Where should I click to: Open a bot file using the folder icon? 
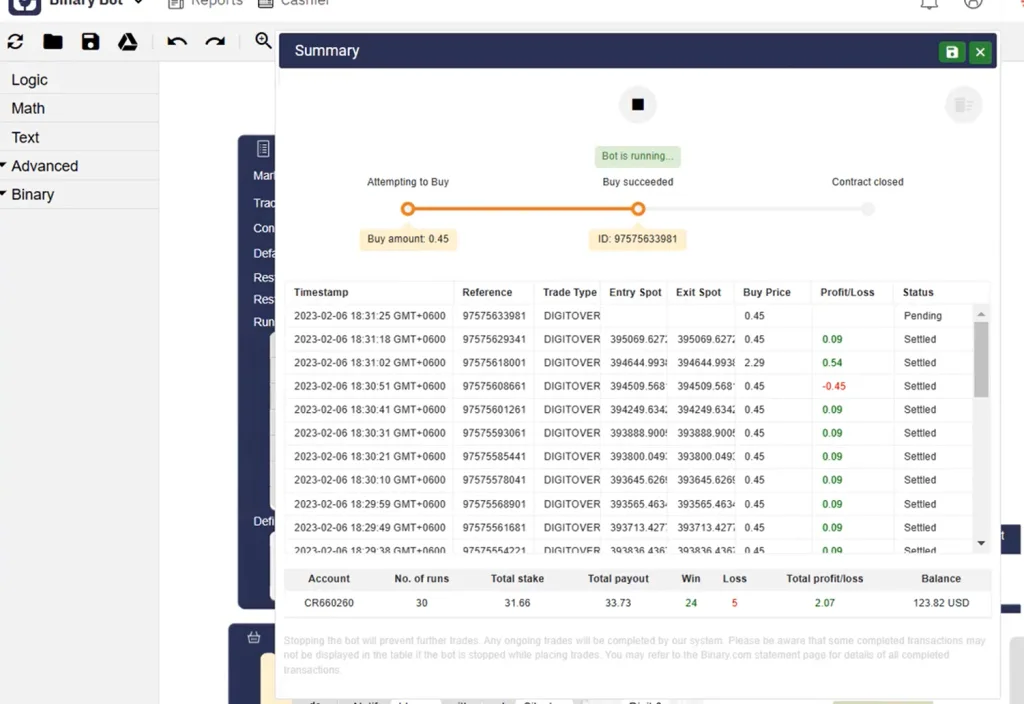52,41
